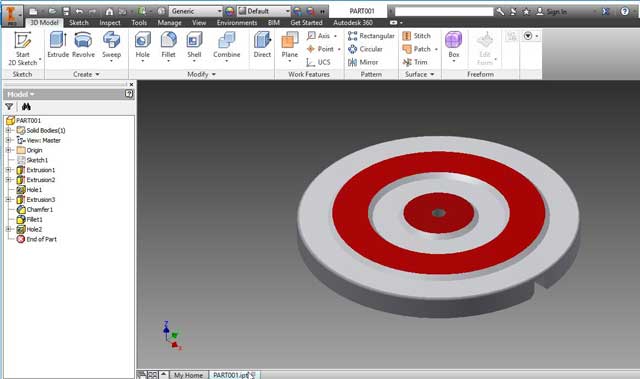The image size is (640, 379).
Task: Select the Hole tool in ribbon
Action: [142, 46]
